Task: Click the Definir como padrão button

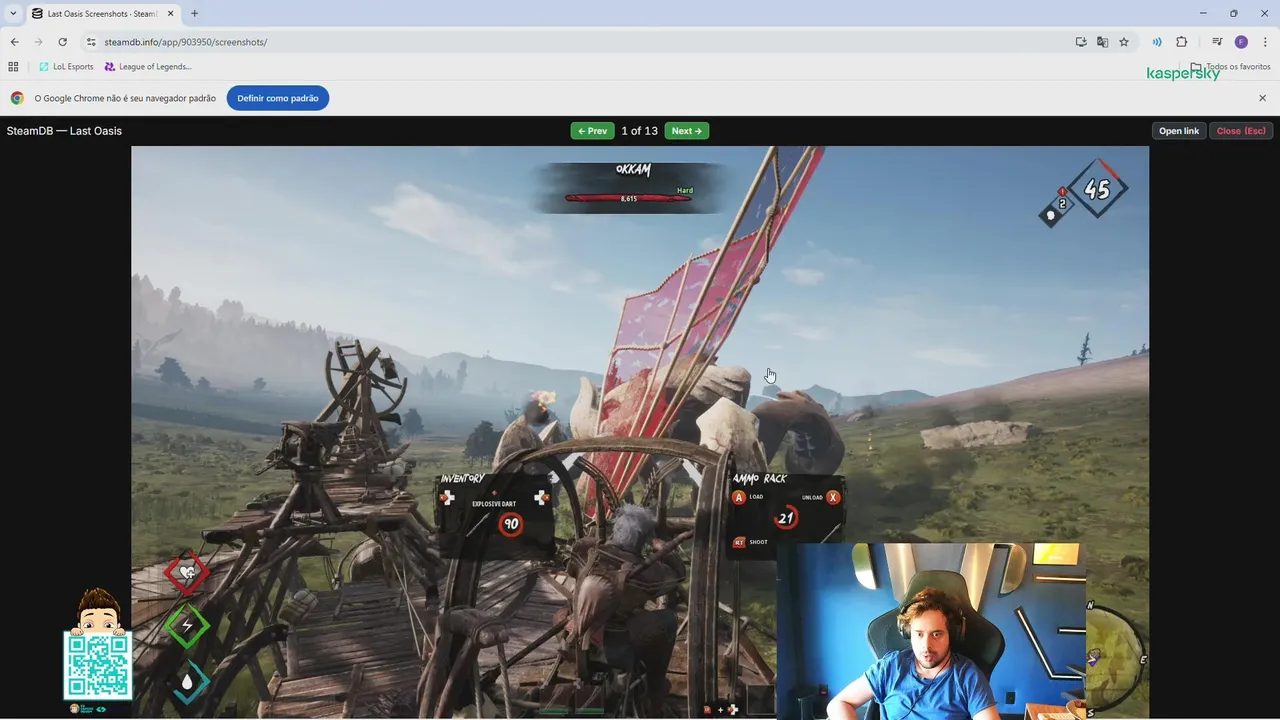Action: 278,98
